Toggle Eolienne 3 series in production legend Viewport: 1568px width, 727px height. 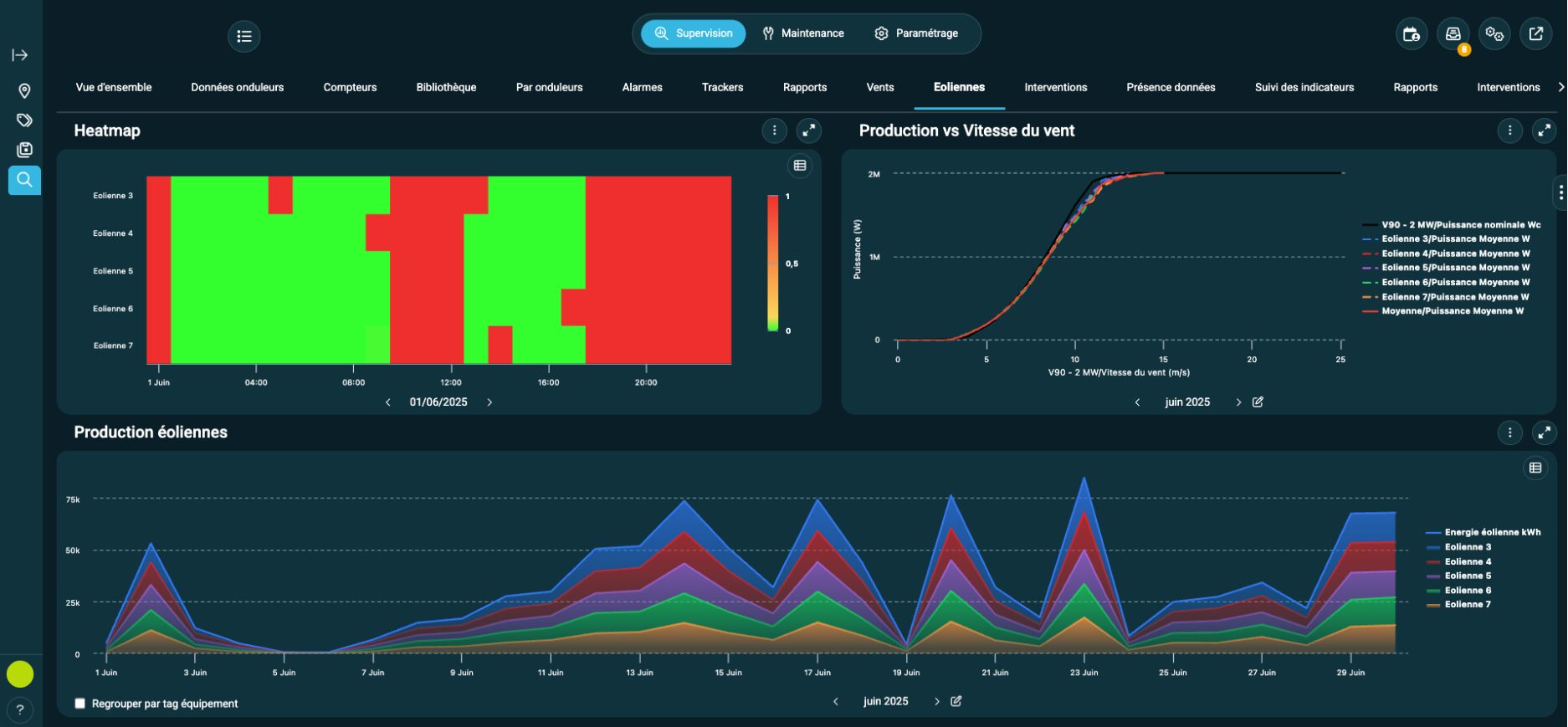pos(1467,547)
